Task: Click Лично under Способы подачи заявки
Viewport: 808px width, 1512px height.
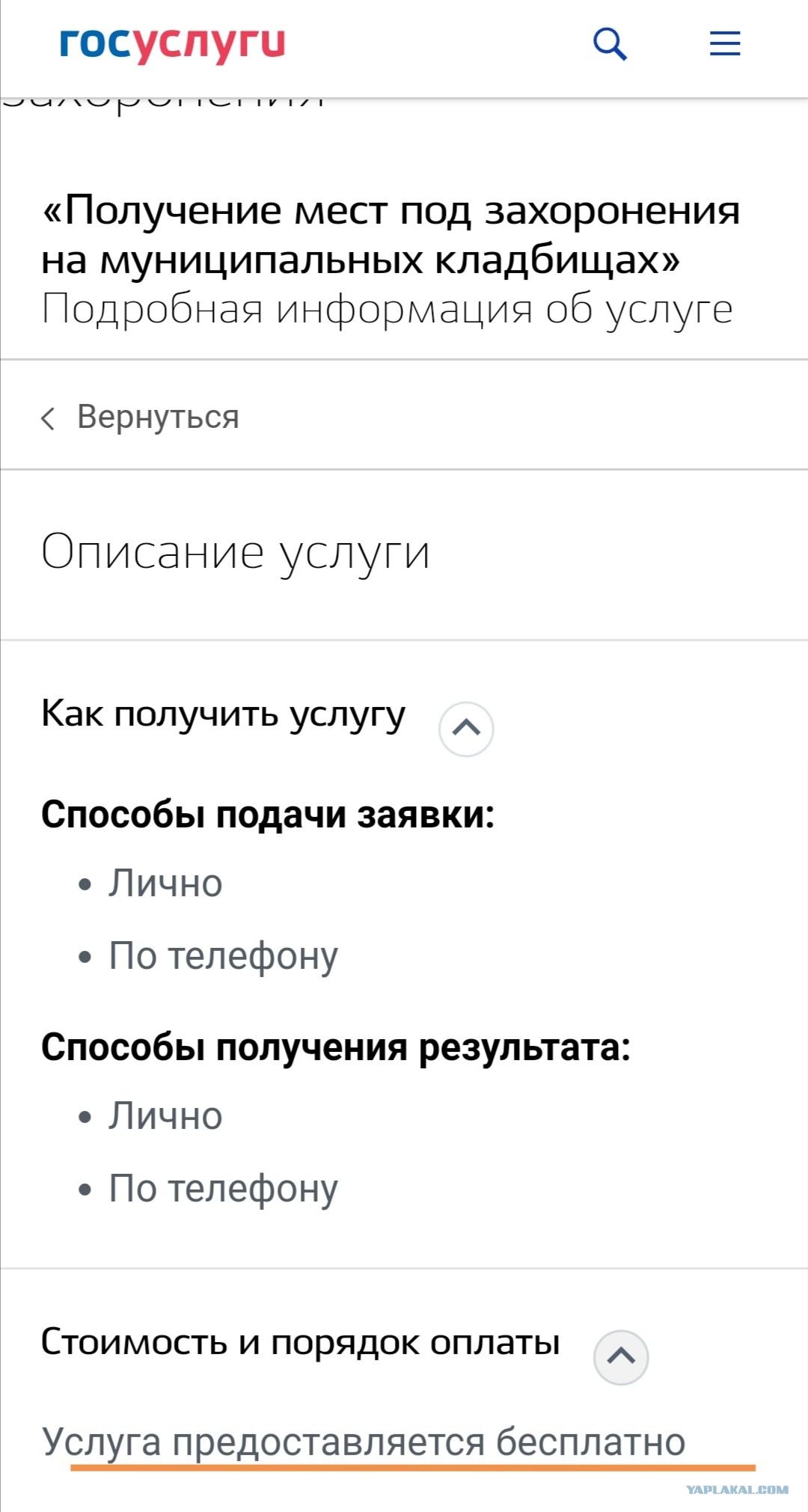Action: coord(165,884)
